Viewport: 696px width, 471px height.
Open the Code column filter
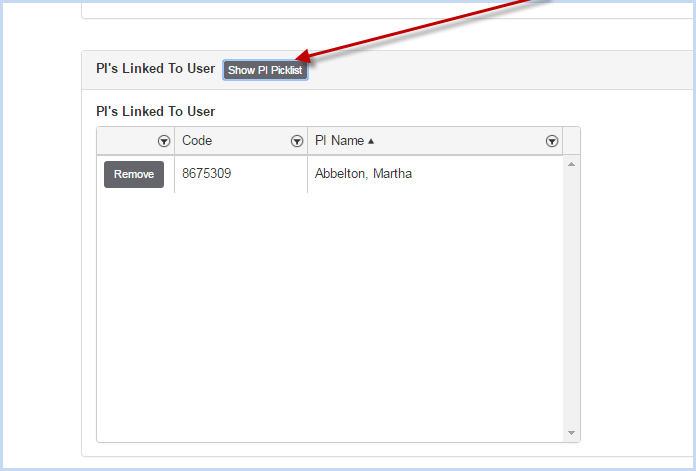tap(297, 141)
